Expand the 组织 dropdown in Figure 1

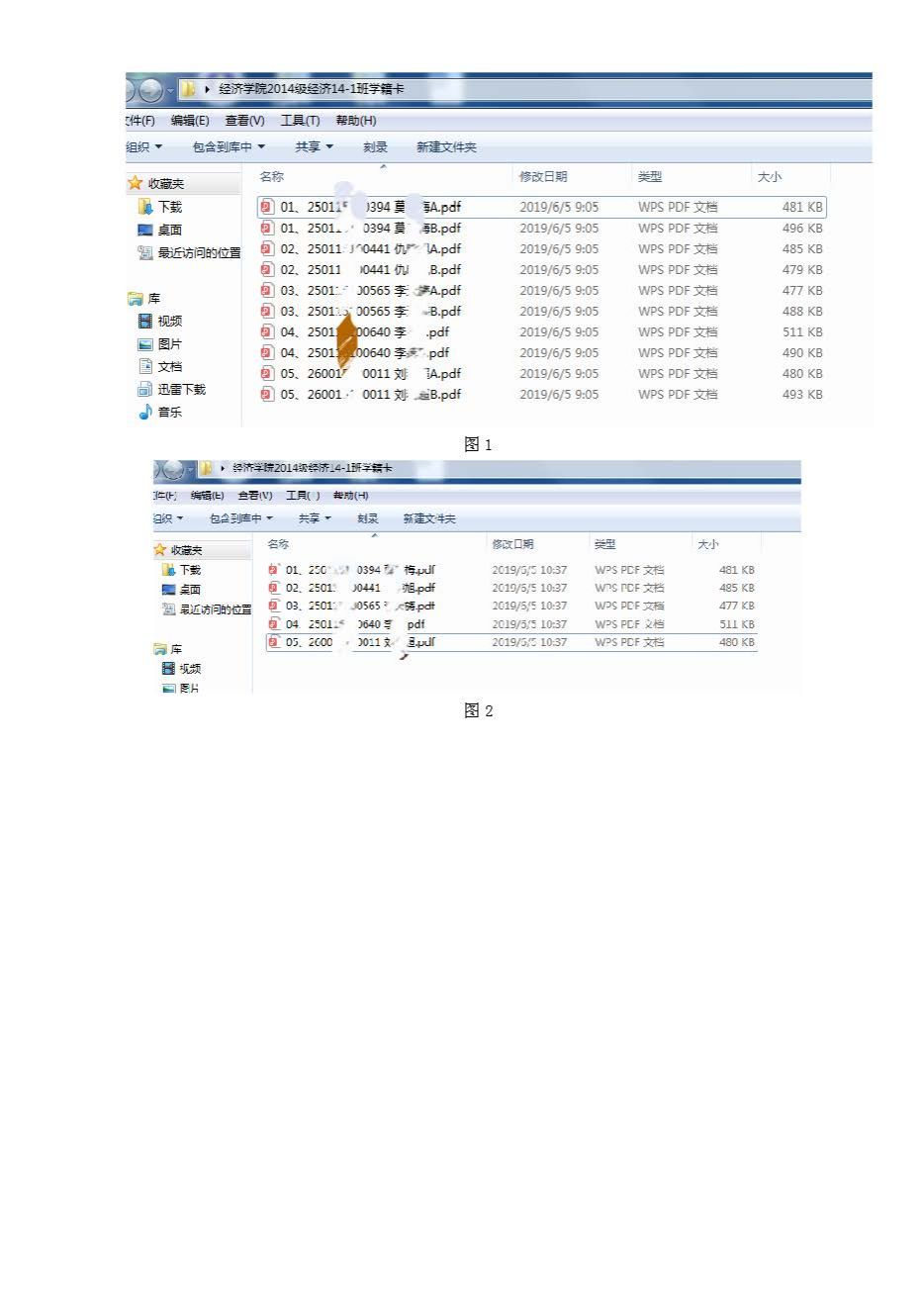tap(143, 147)
